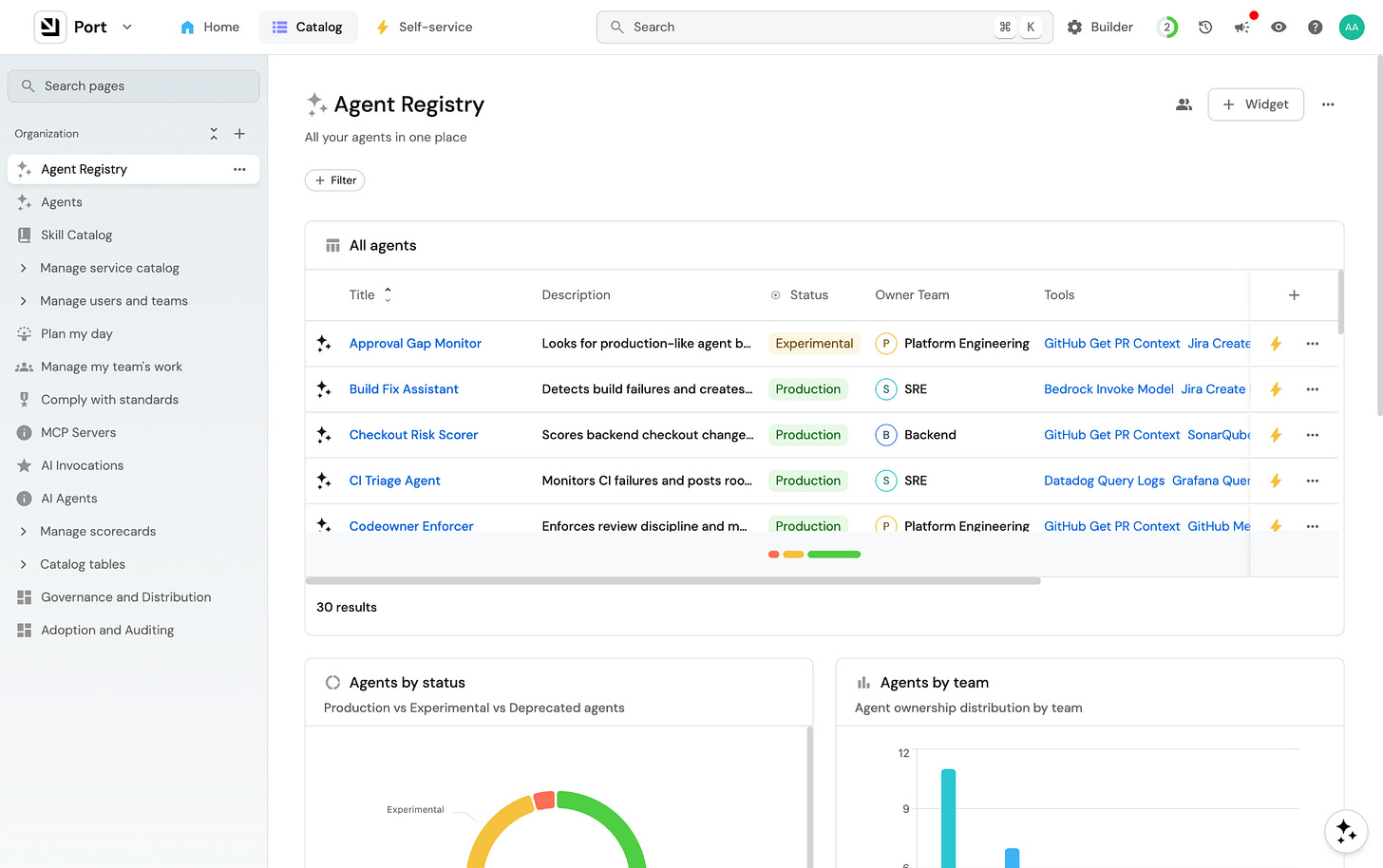The width and height of the screenshot is (1383, 868).
Task: Switch to the Self-service tab
Action: pos(424,28)
